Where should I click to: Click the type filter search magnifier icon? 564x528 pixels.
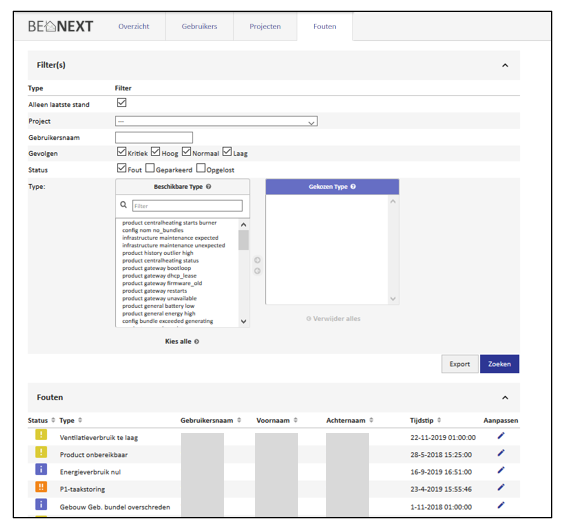(123, 205)
